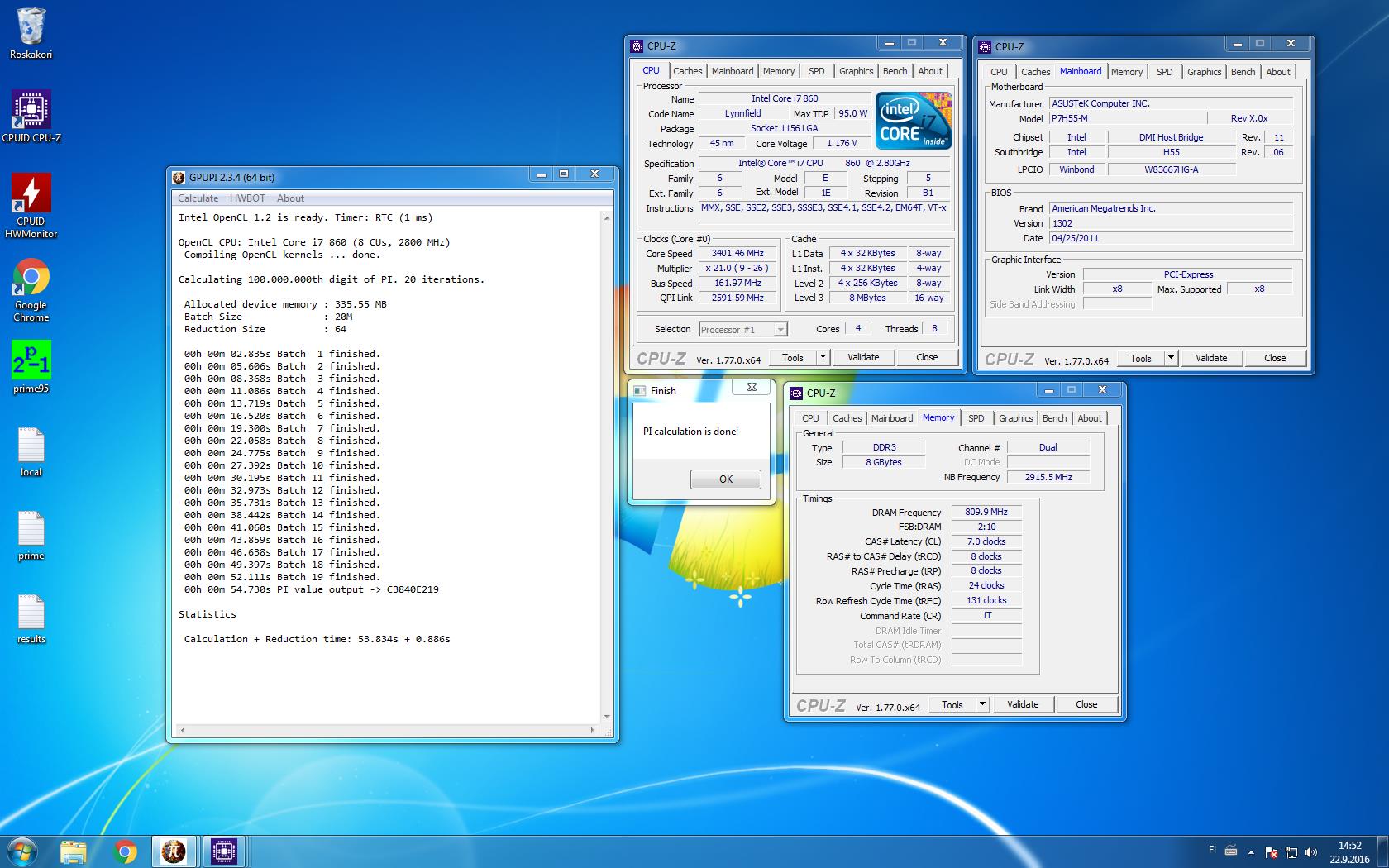
Task: Open prime95 desktop shortcut
Action: coord(31,368)
